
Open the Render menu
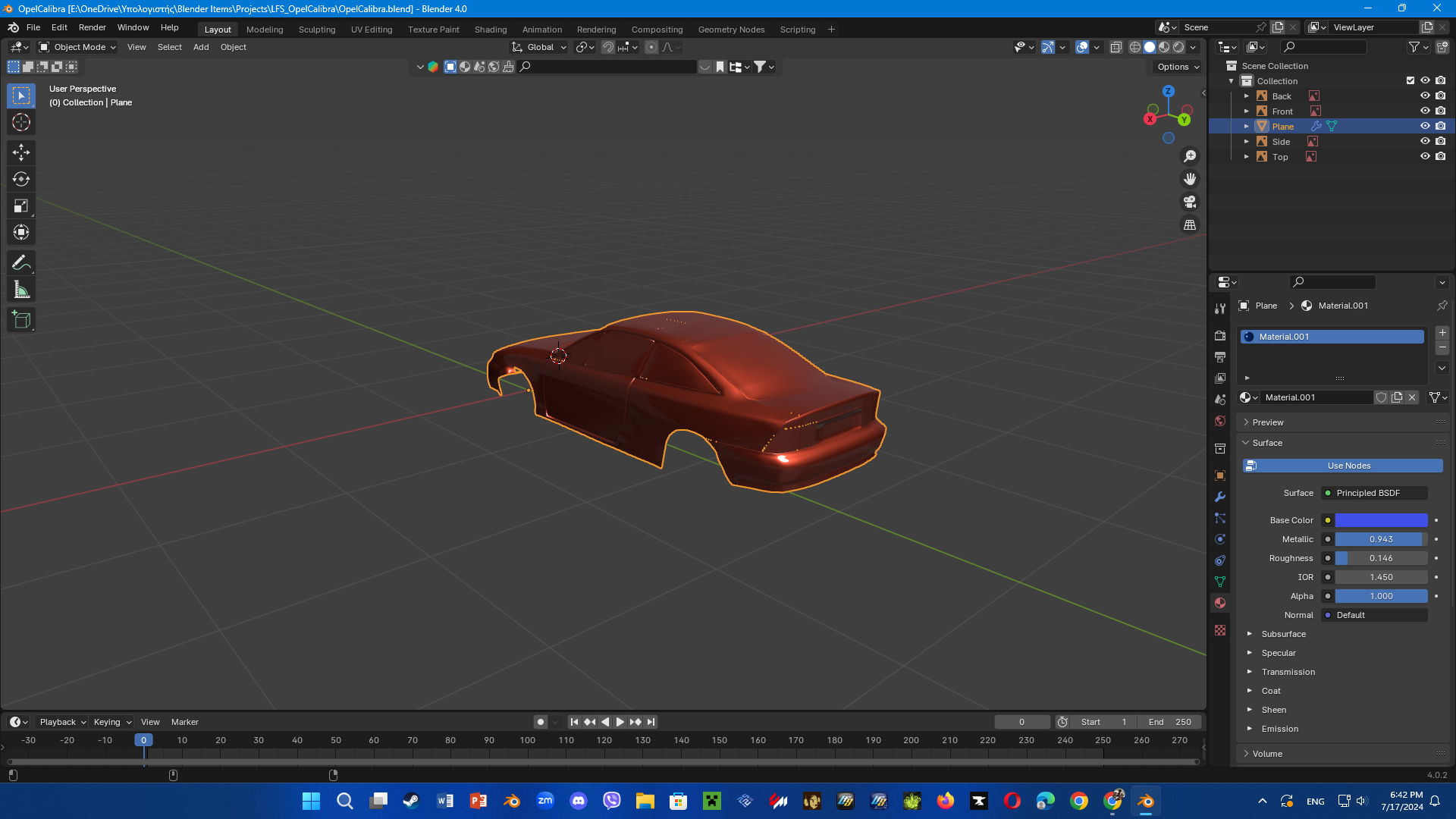point(92,27)
